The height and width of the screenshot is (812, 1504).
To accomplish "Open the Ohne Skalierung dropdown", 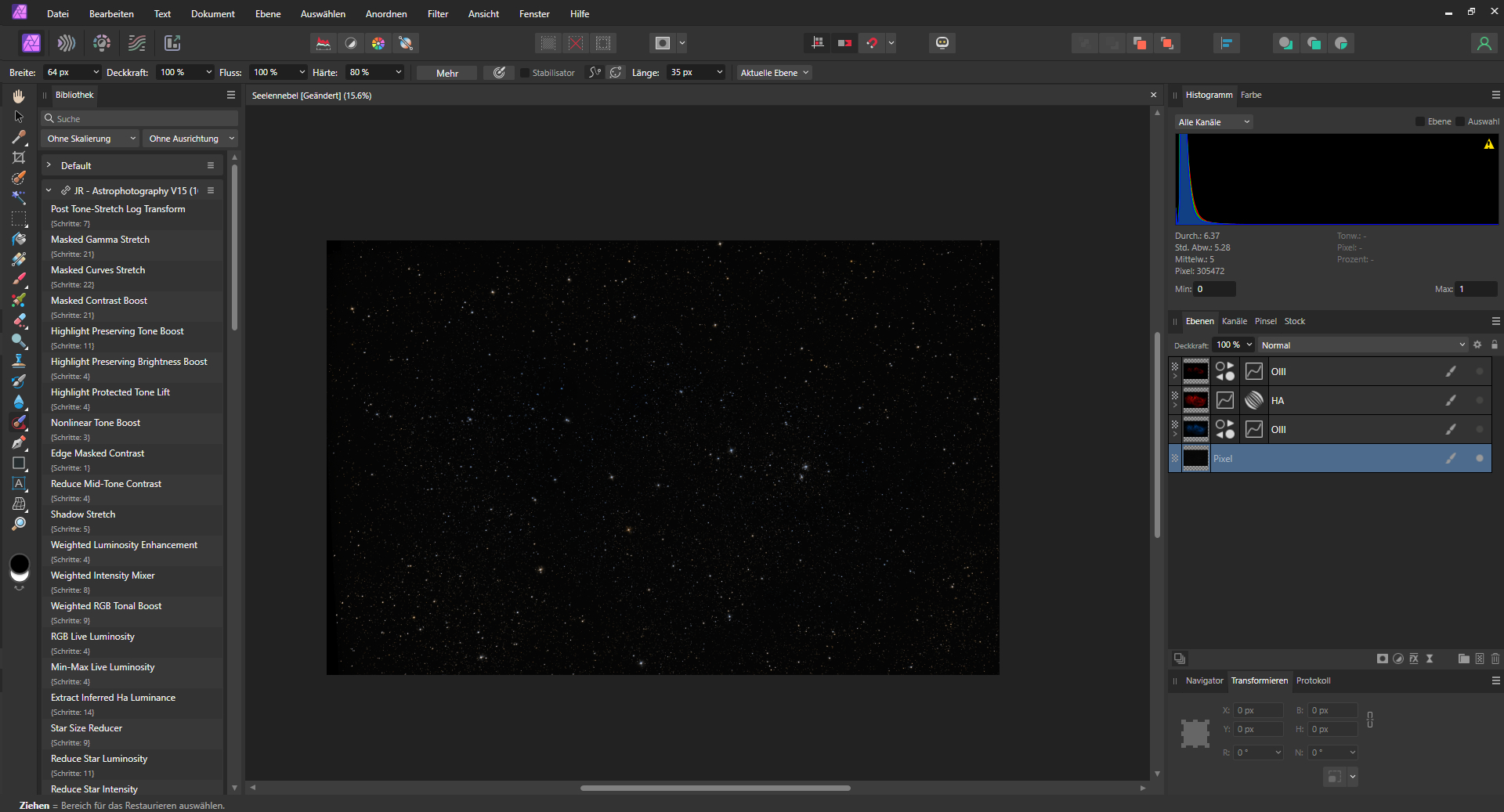I will point(90,139).
